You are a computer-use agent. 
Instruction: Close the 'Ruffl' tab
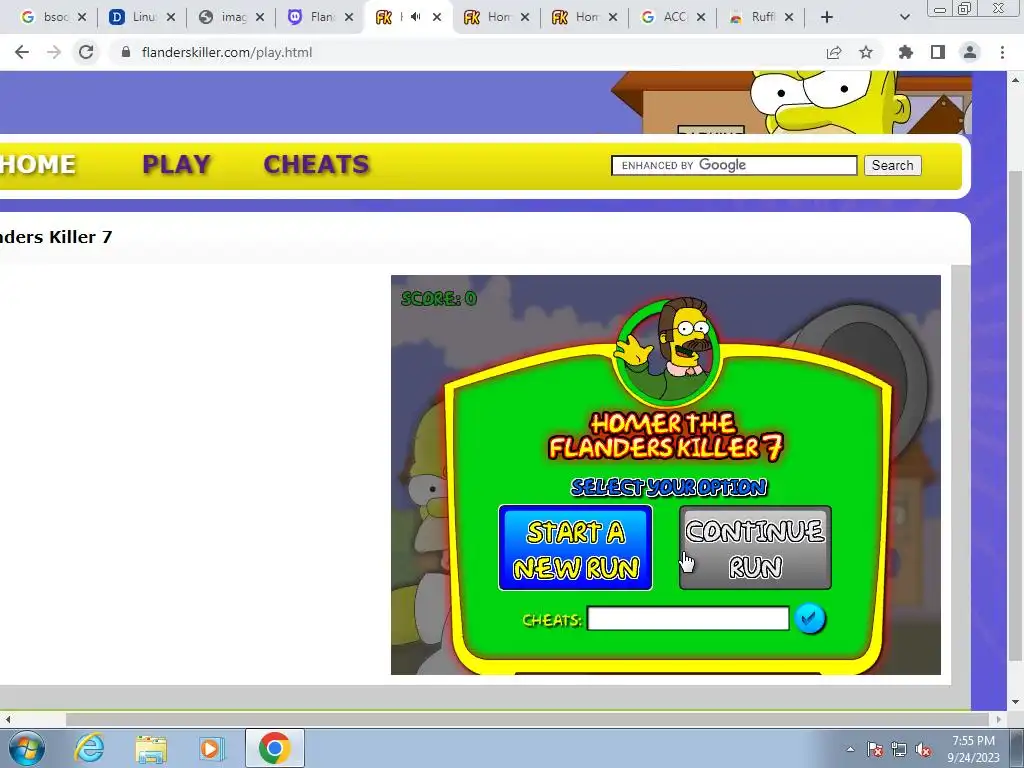point(789,18)
